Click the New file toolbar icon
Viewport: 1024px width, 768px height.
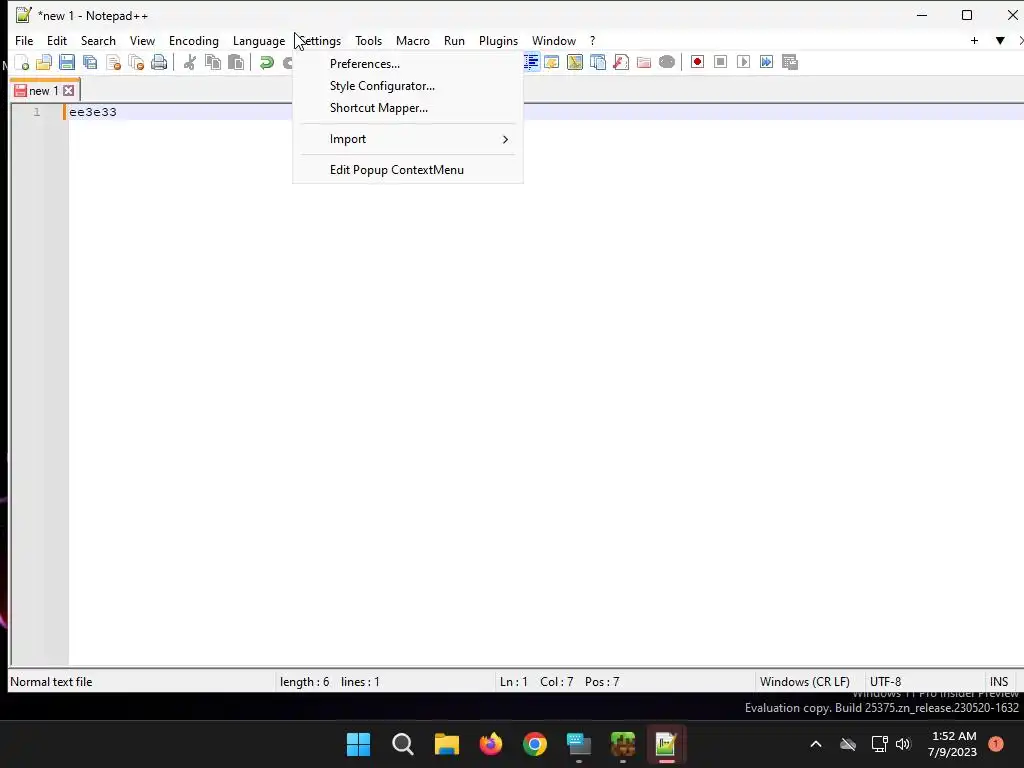22,63
